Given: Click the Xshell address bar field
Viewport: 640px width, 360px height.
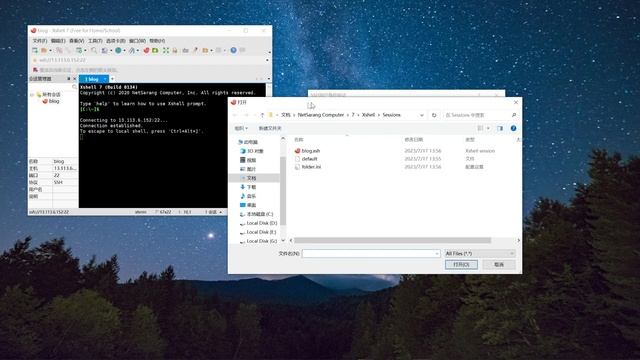Looking at the screenshot, I should [x=147, y=60].
